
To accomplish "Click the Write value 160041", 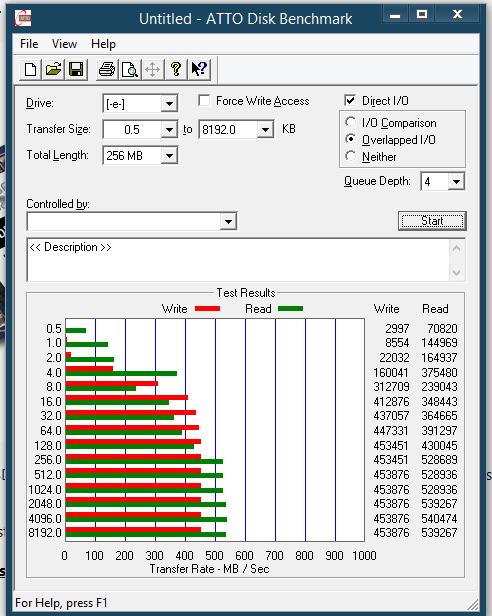I will pyautogui.click(x=391, y=372).
